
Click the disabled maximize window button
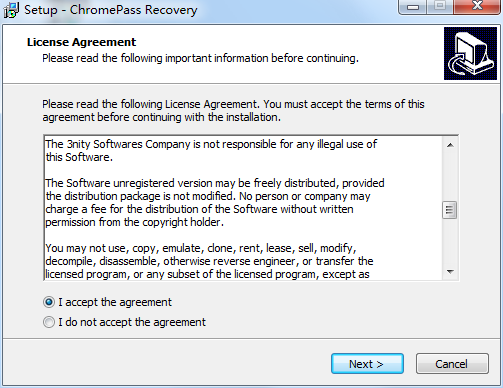point(440,7)
